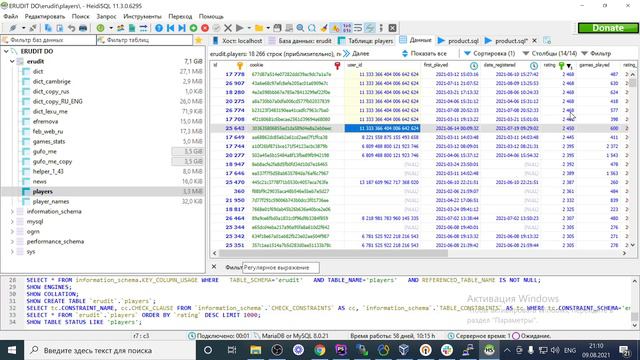
Task: Jump to last row with blue arrow
Action: (x=182, y=28)
